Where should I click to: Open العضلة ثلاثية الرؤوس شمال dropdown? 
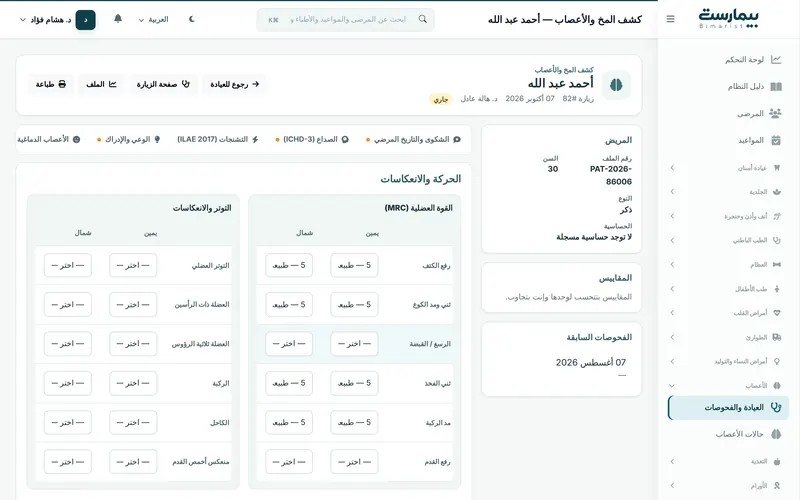pyautogui.click(x=68, y=344)
